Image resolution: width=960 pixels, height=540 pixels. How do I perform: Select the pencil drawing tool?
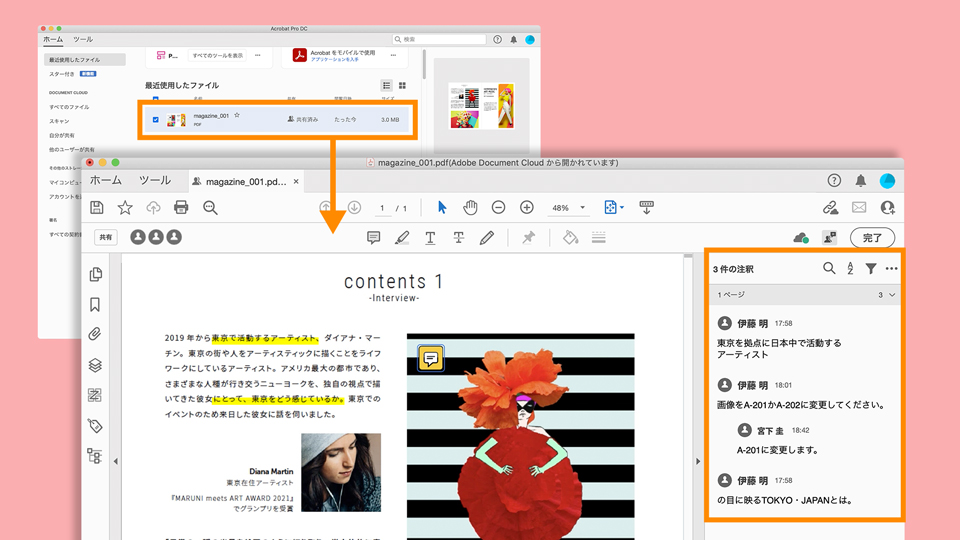point(487,238)
